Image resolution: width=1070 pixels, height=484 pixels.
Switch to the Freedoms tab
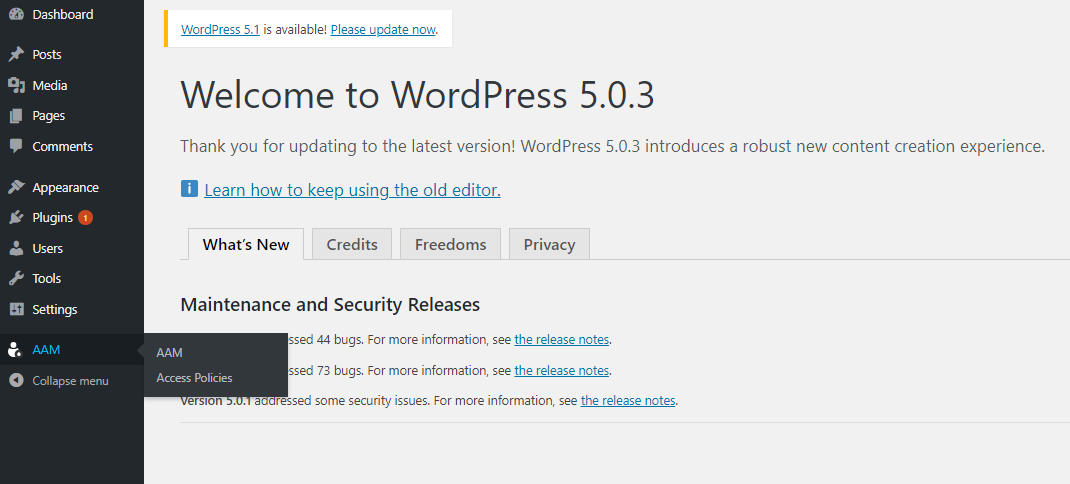[450, 244]
